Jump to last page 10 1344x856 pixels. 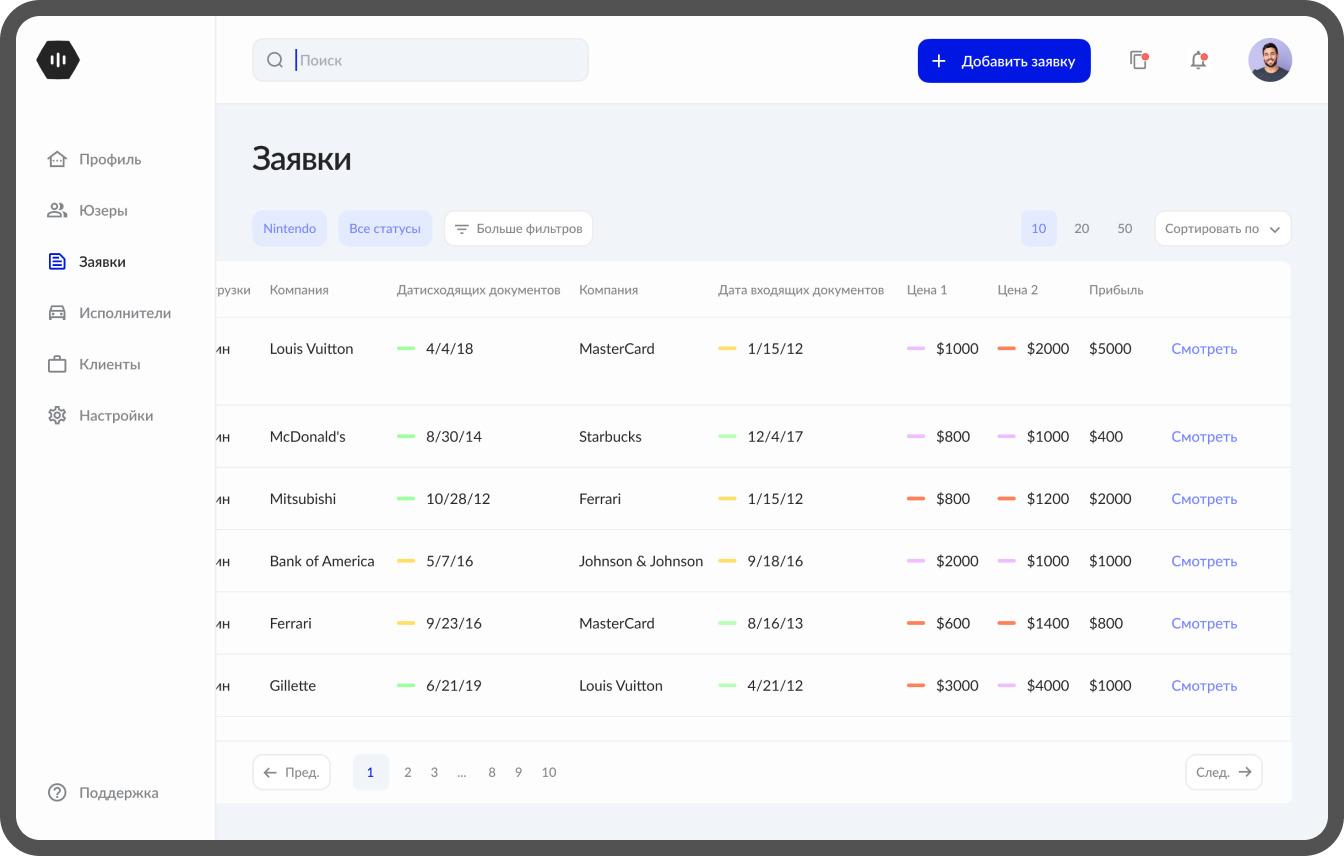click(549, 772)
